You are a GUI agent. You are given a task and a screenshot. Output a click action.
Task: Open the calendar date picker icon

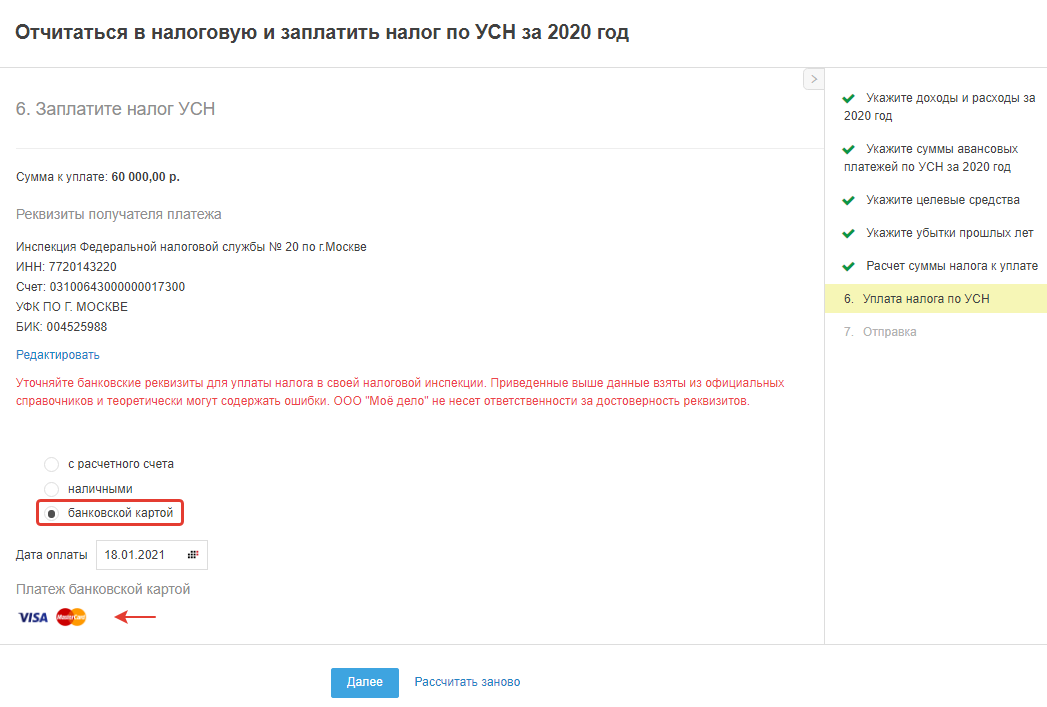(193, 555)
